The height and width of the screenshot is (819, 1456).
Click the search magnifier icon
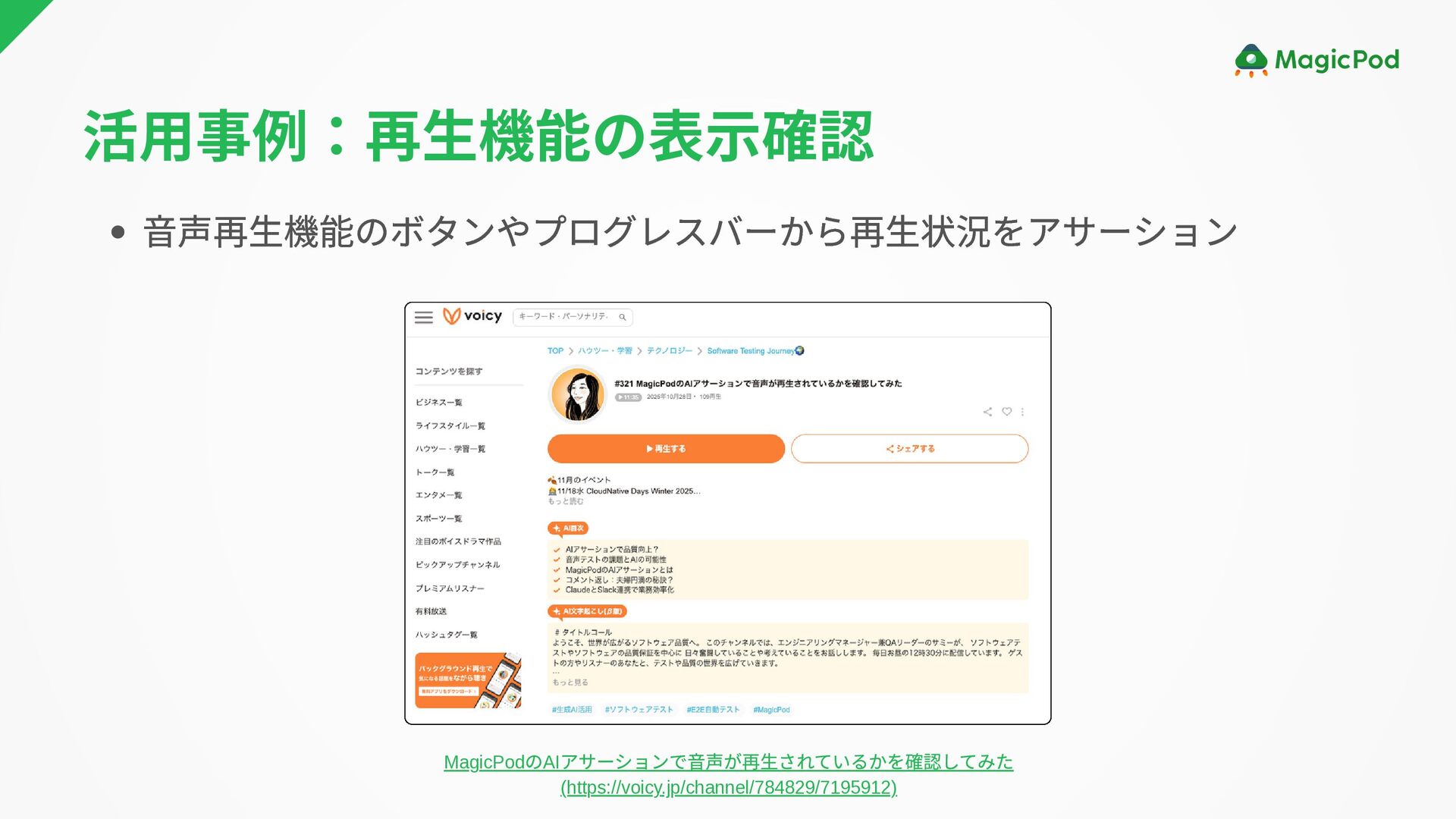(x=622, y=317)
